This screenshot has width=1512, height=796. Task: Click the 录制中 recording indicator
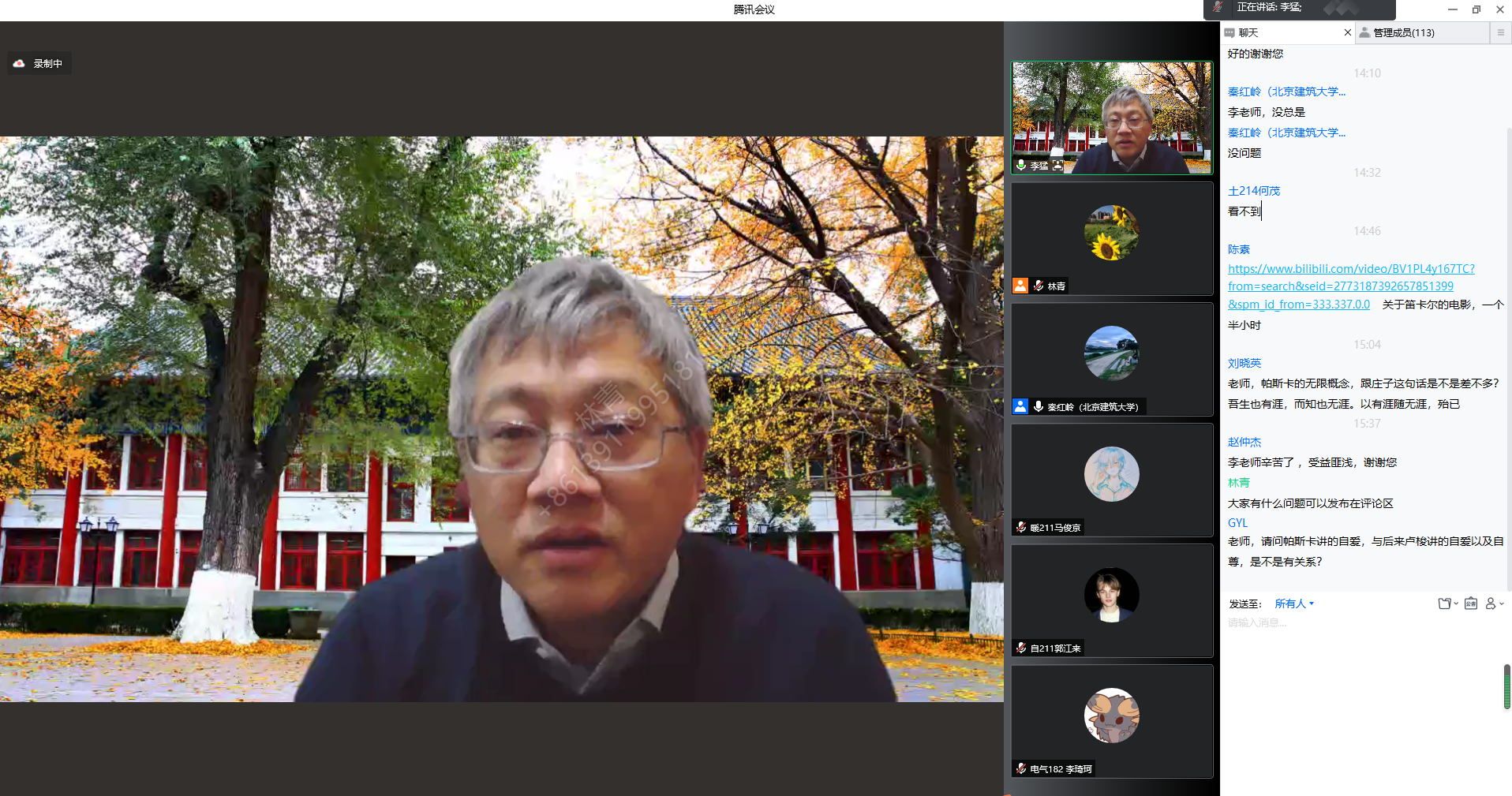(x=39, y=63)
